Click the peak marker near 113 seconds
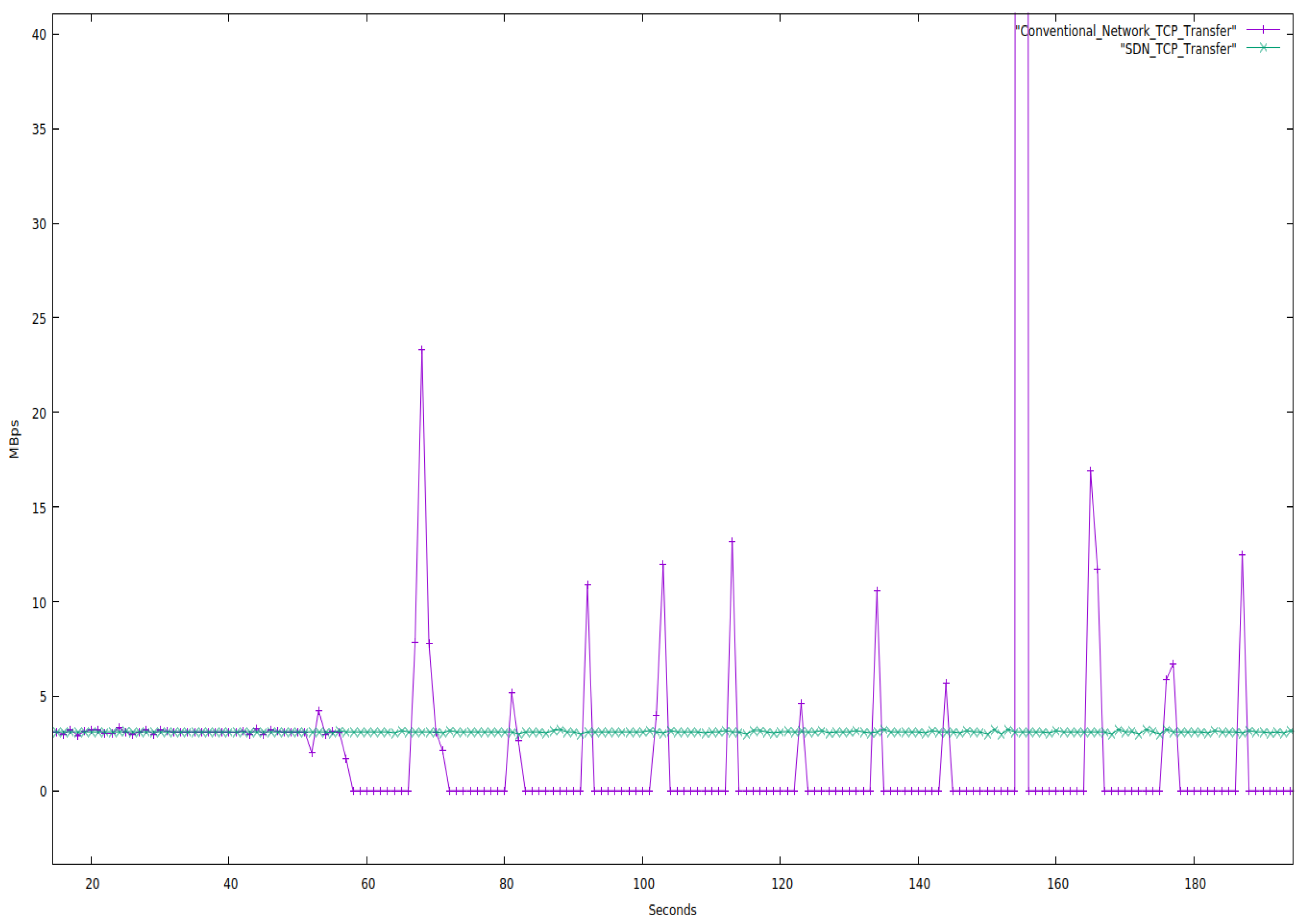Viewport: 1300px width, 924px height. pyautogui.click(x=732, y=541)
